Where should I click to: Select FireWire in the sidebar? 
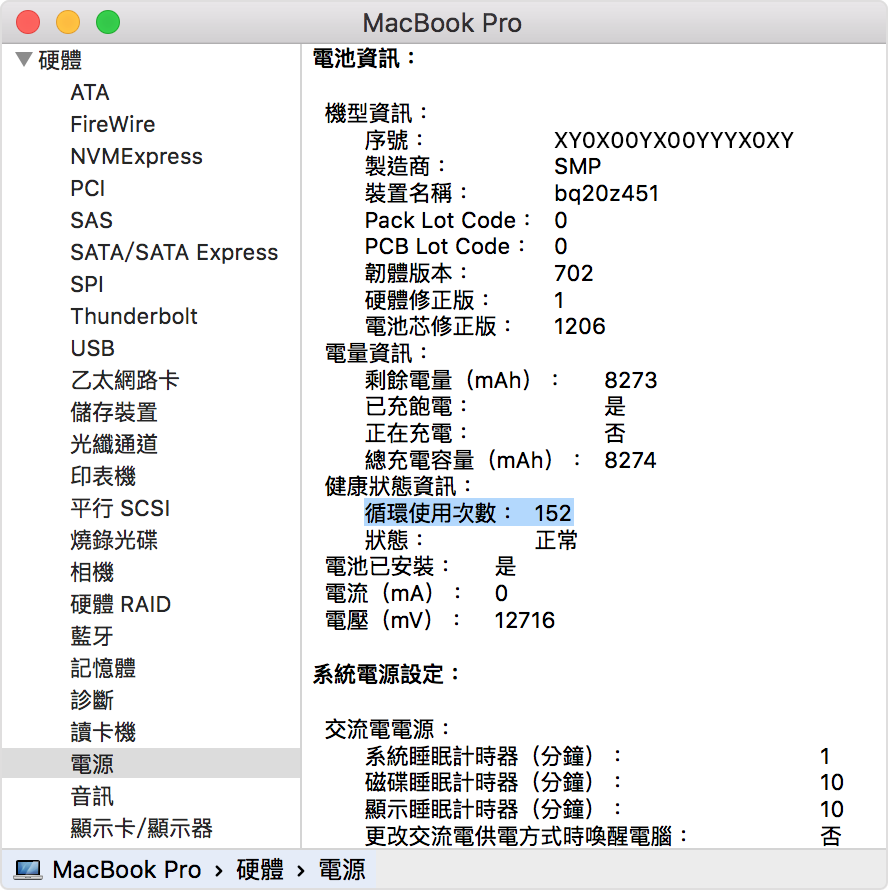(x=112, y=124)
